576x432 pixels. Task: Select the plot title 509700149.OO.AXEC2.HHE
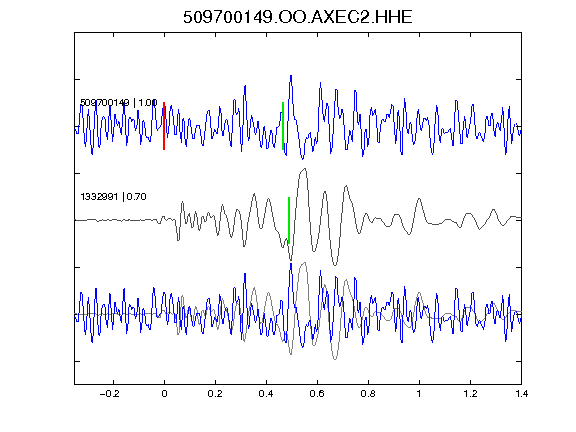tap(298, 17)
